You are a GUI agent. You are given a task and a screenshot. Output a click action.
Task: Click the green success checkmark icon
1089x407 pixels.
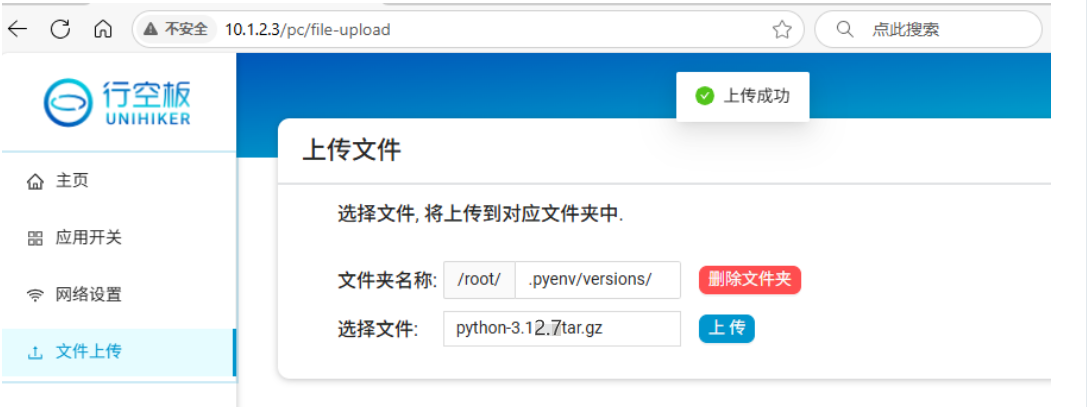pyautogui.click(x=704, y=96)
